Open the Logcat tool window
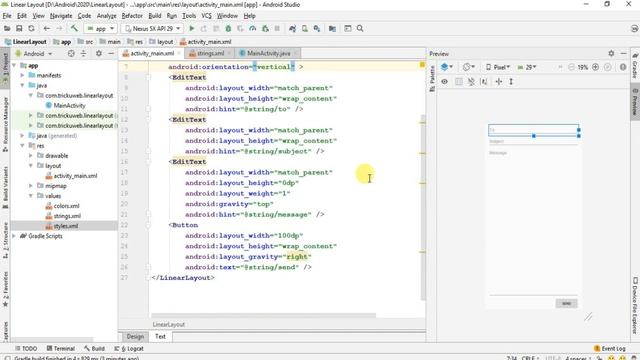 (x=129, y=349)
